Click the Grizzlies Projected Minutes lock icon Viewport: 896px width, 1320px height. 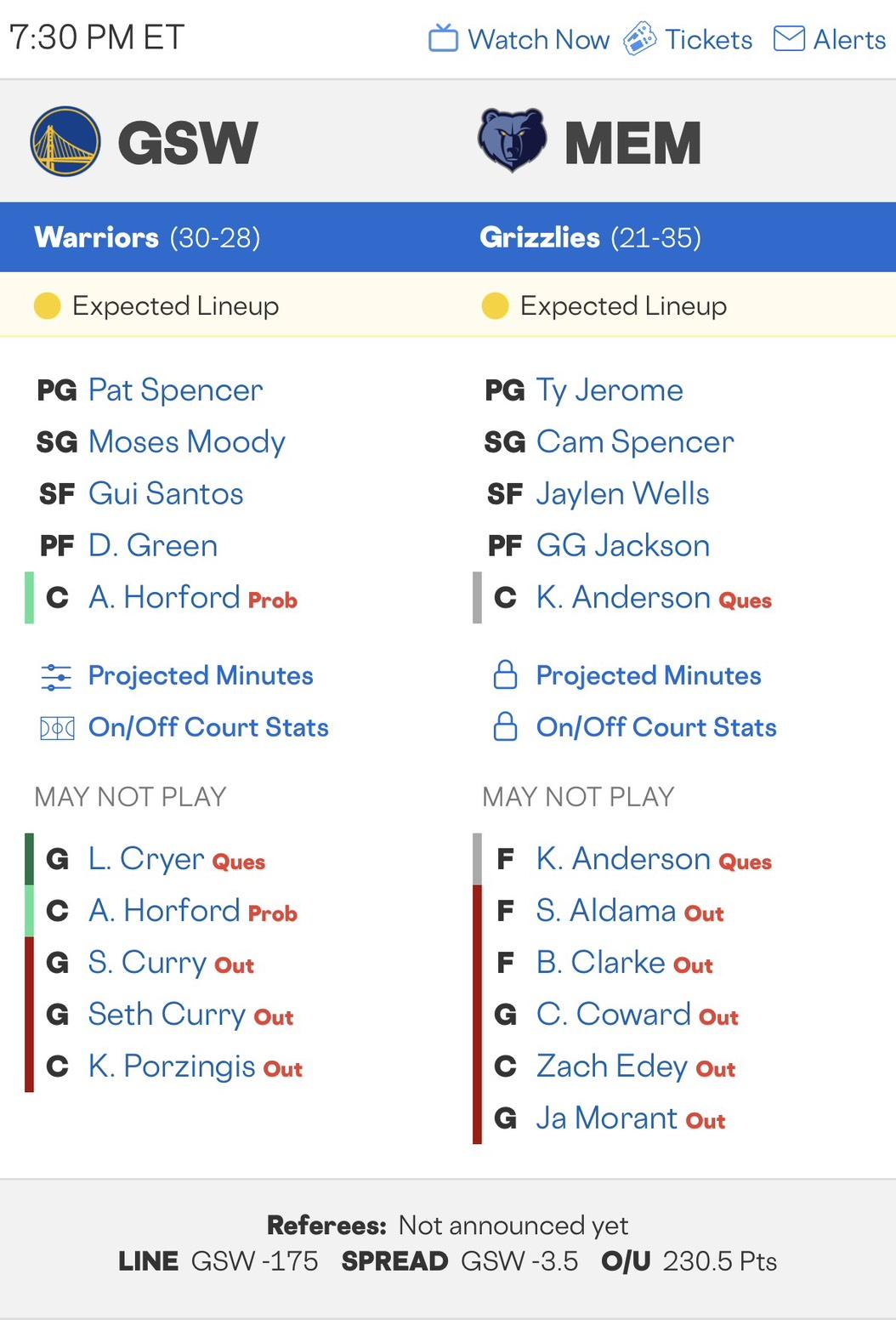505,675
